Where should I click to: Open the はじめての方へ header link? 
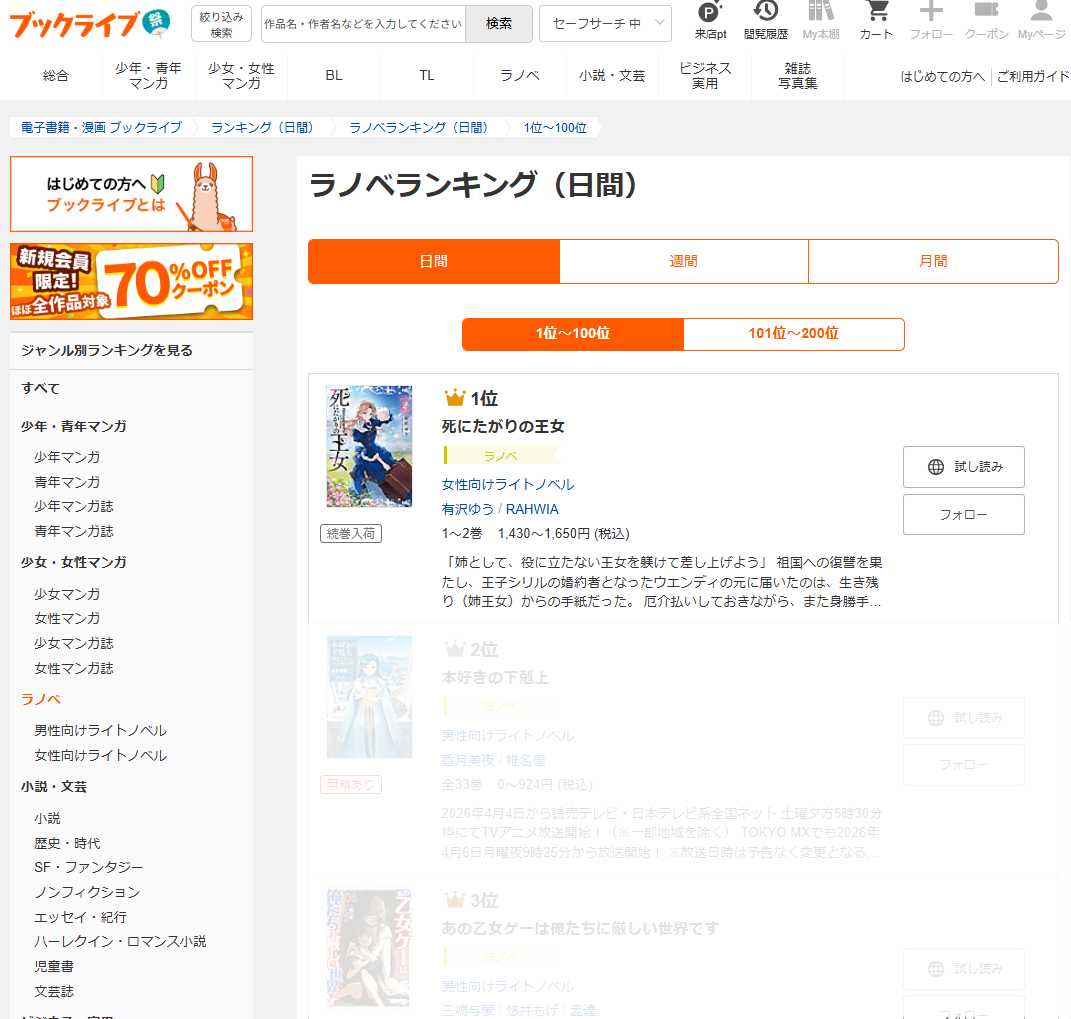[x=943, y=76]
